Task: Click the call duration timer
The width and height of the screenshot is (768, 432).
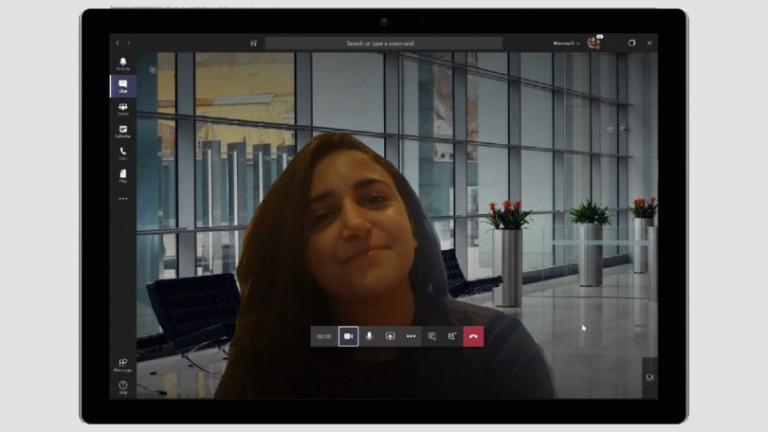Action: (x=324, y=336)
